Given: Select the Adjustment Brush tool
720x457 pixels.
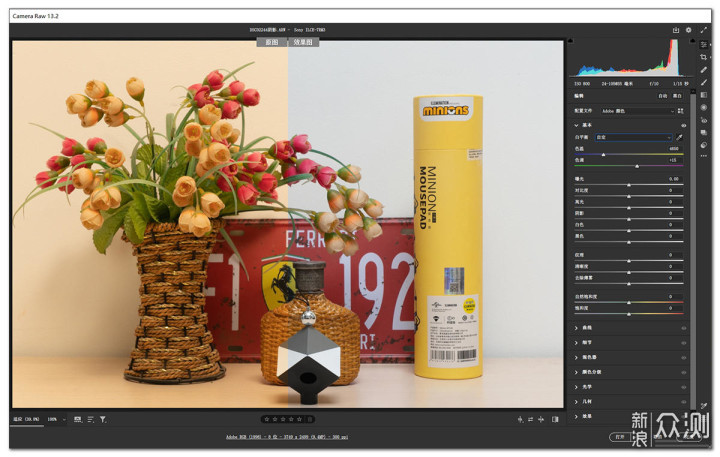Looking at the screenshot, I should pos(703,82).
